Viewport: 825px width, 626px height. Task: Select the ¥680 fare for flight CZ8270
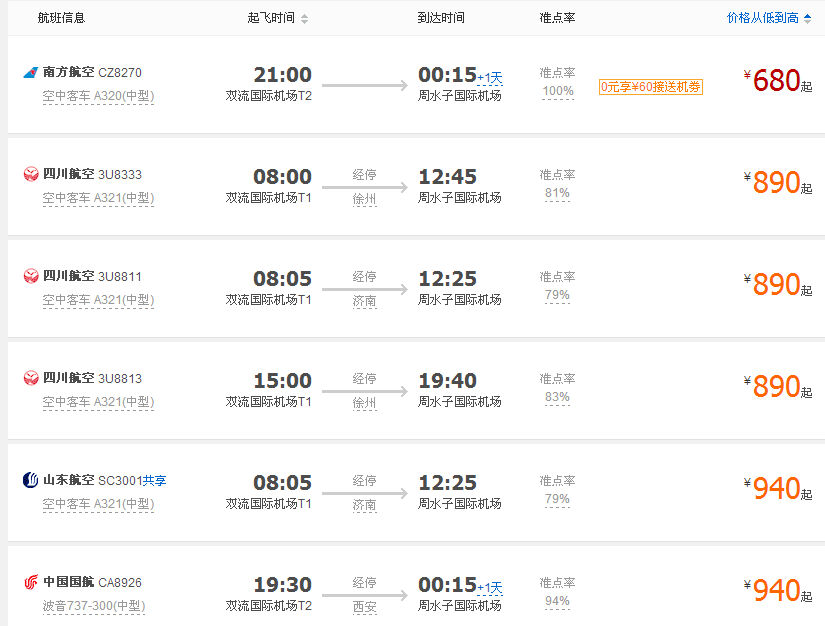(x=778, y=81)
